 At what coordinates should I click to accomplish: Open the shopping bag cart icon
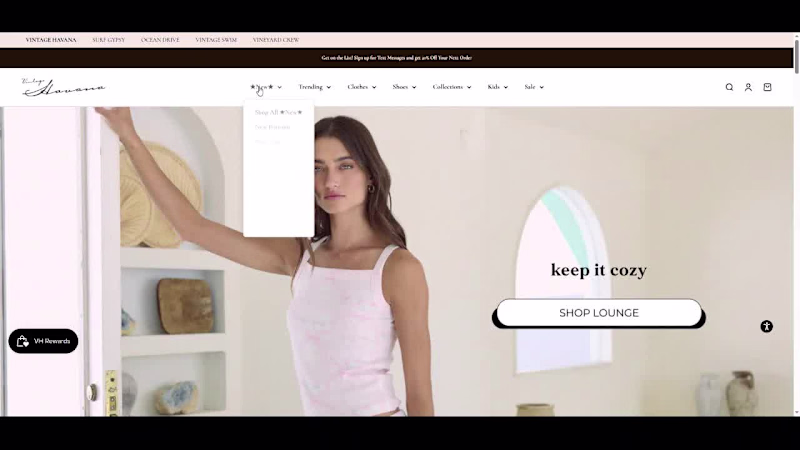(x=767, y=87)
